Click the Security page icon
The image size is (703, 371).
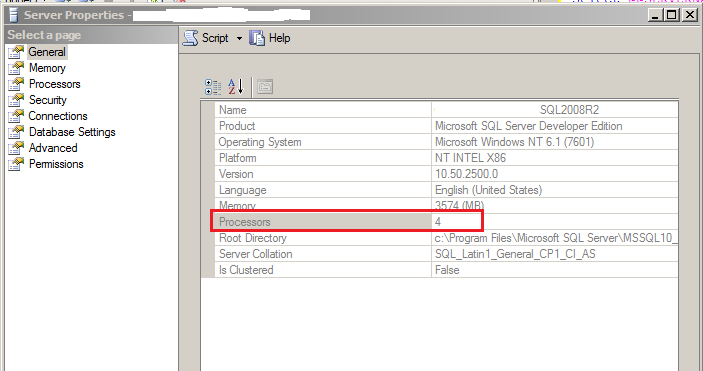coord(16,100)
